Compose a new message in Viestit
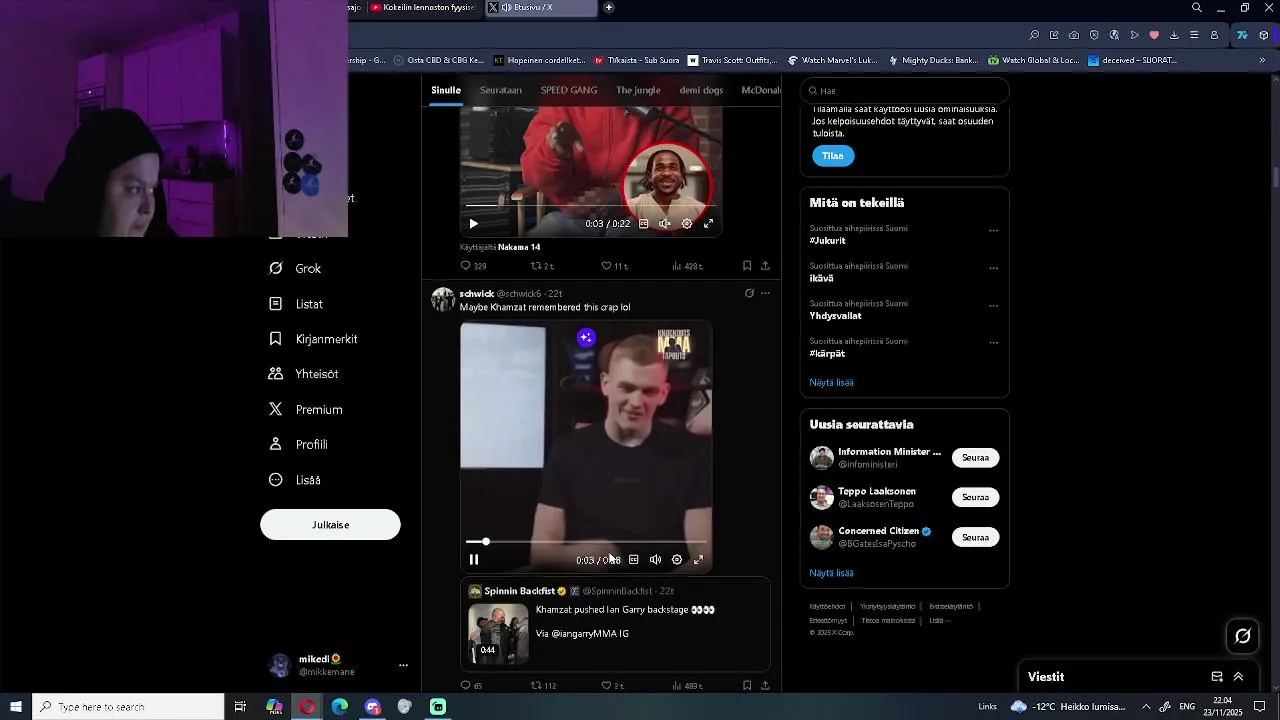 click(x=1217, y=677)
